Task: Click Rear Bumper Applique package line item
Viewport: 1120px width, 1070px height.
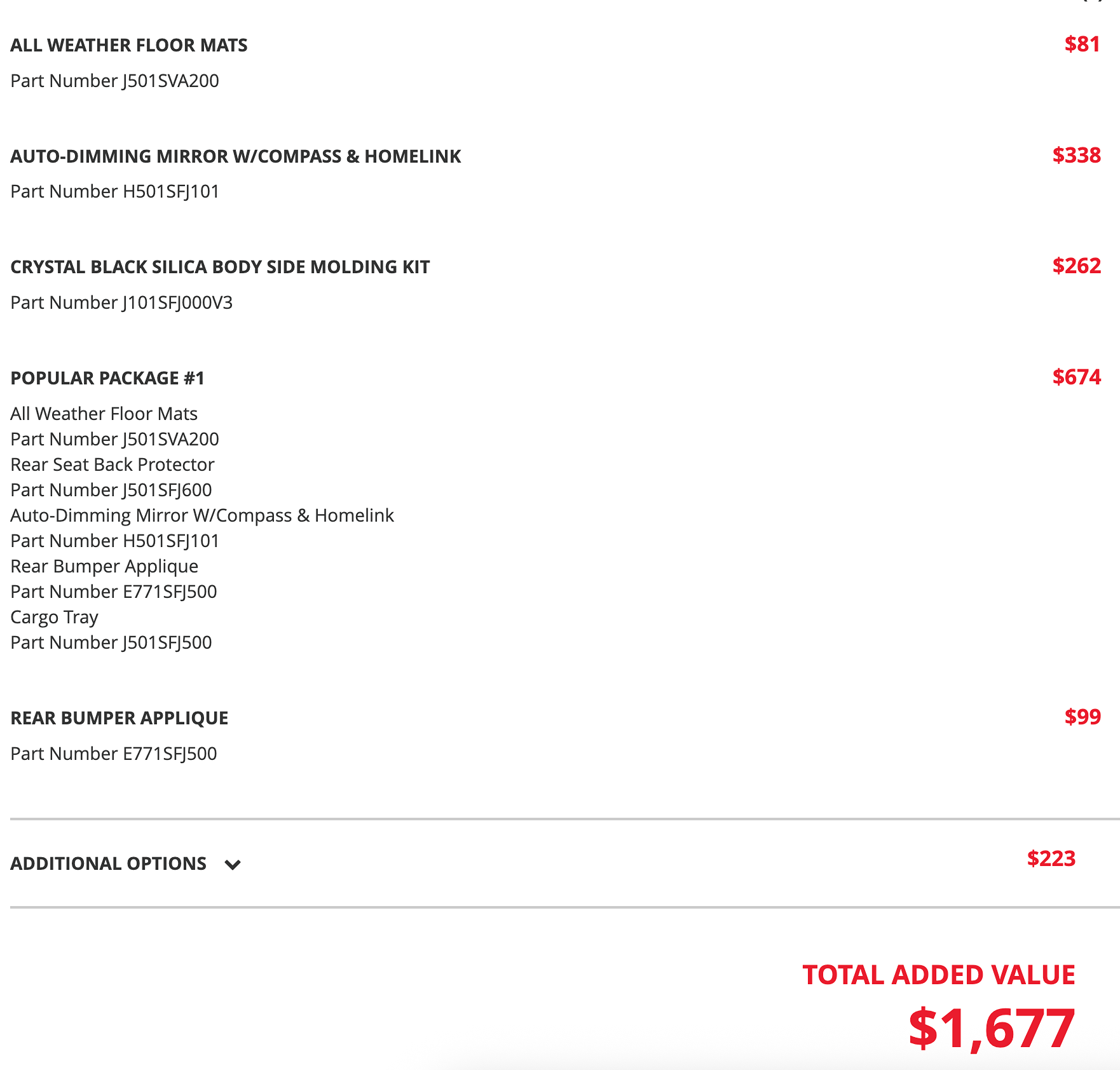Action: pyautogui.click(x=104, y=566)
